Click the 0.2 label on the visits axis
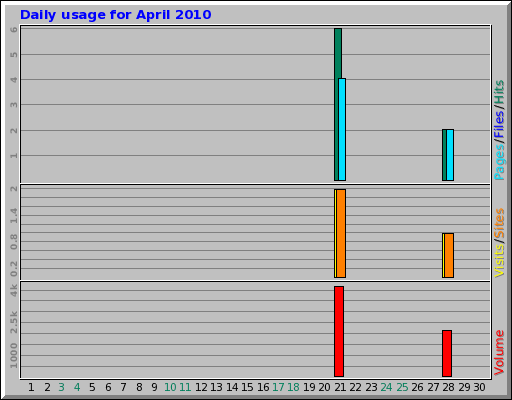512x400 pixels. 14,269
